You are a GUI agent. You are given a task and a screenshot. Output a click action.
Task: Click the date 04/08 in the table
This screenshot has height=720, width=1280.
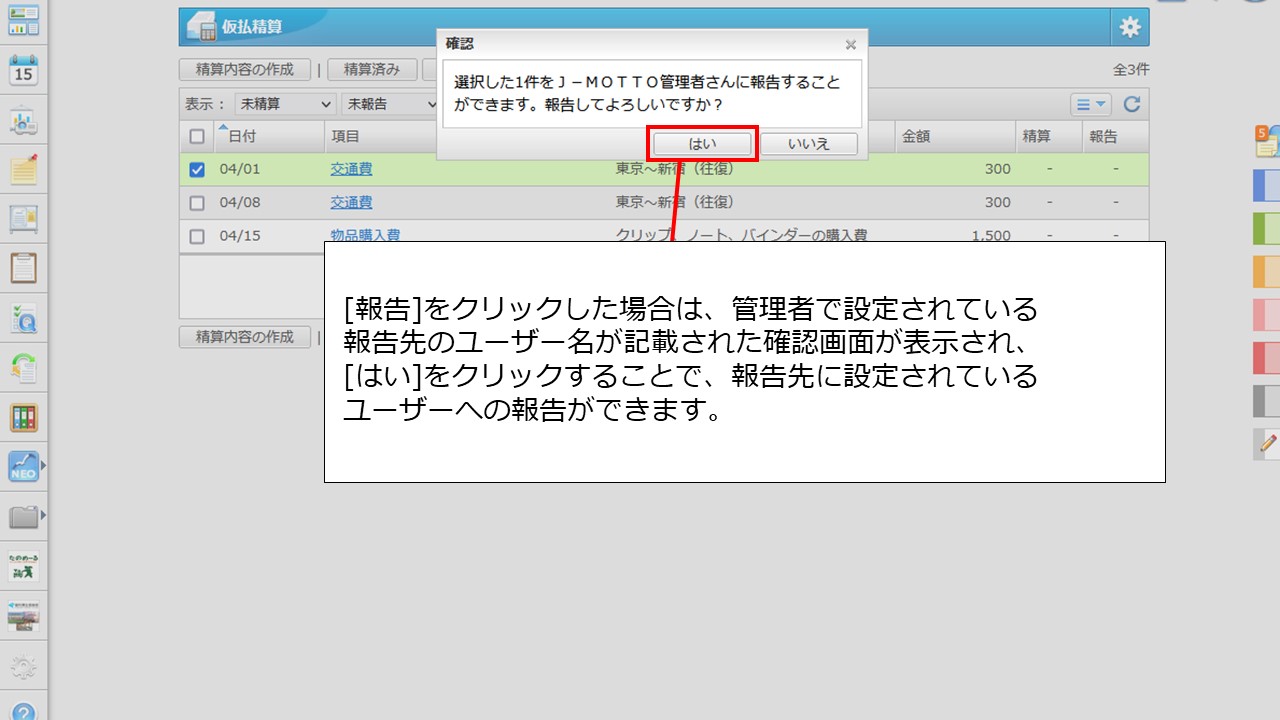tap(240, 203)
